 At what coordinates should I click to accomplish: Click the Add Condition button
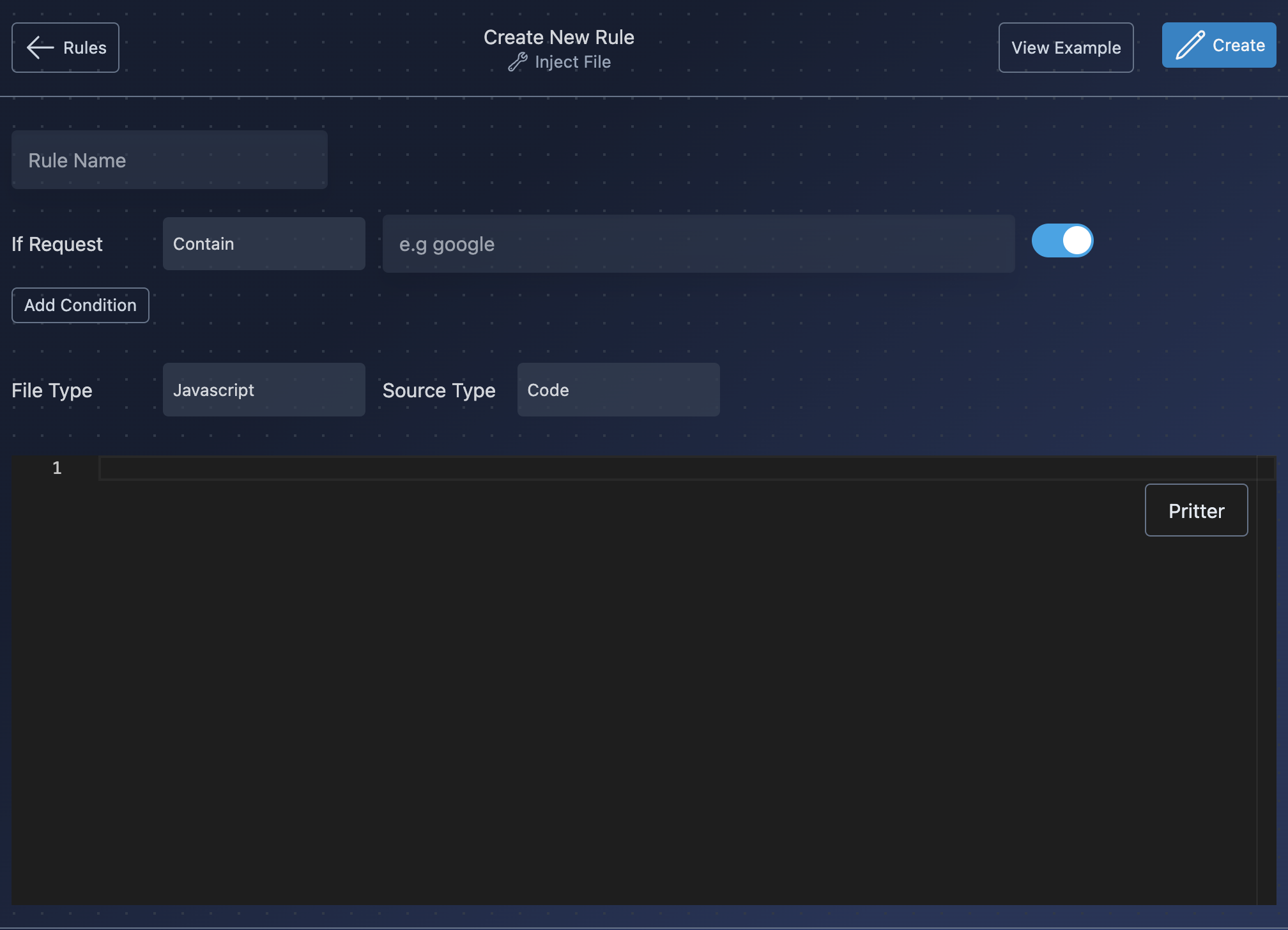pyautogui.click(x=80, y=305)
